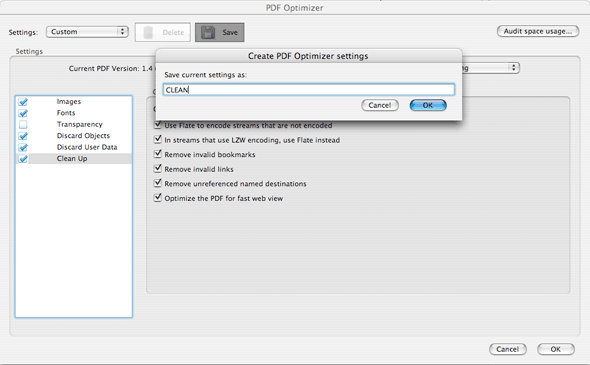Click the Save current settings as label
The height and width of the screenshot is (365, 590).
205,75
